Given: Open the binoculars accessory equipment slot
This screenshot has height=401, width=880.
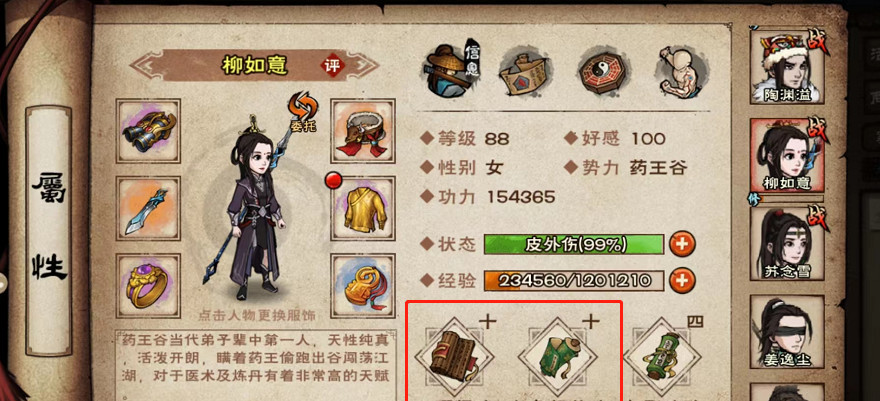Looking at the screenshot, I should coord(149,131).
